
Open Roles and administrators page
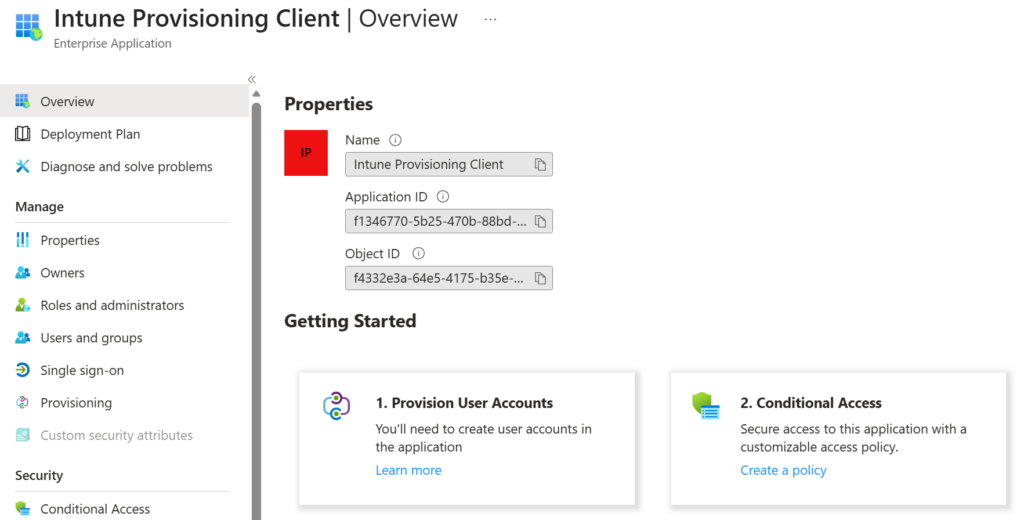tap(112, 305)
